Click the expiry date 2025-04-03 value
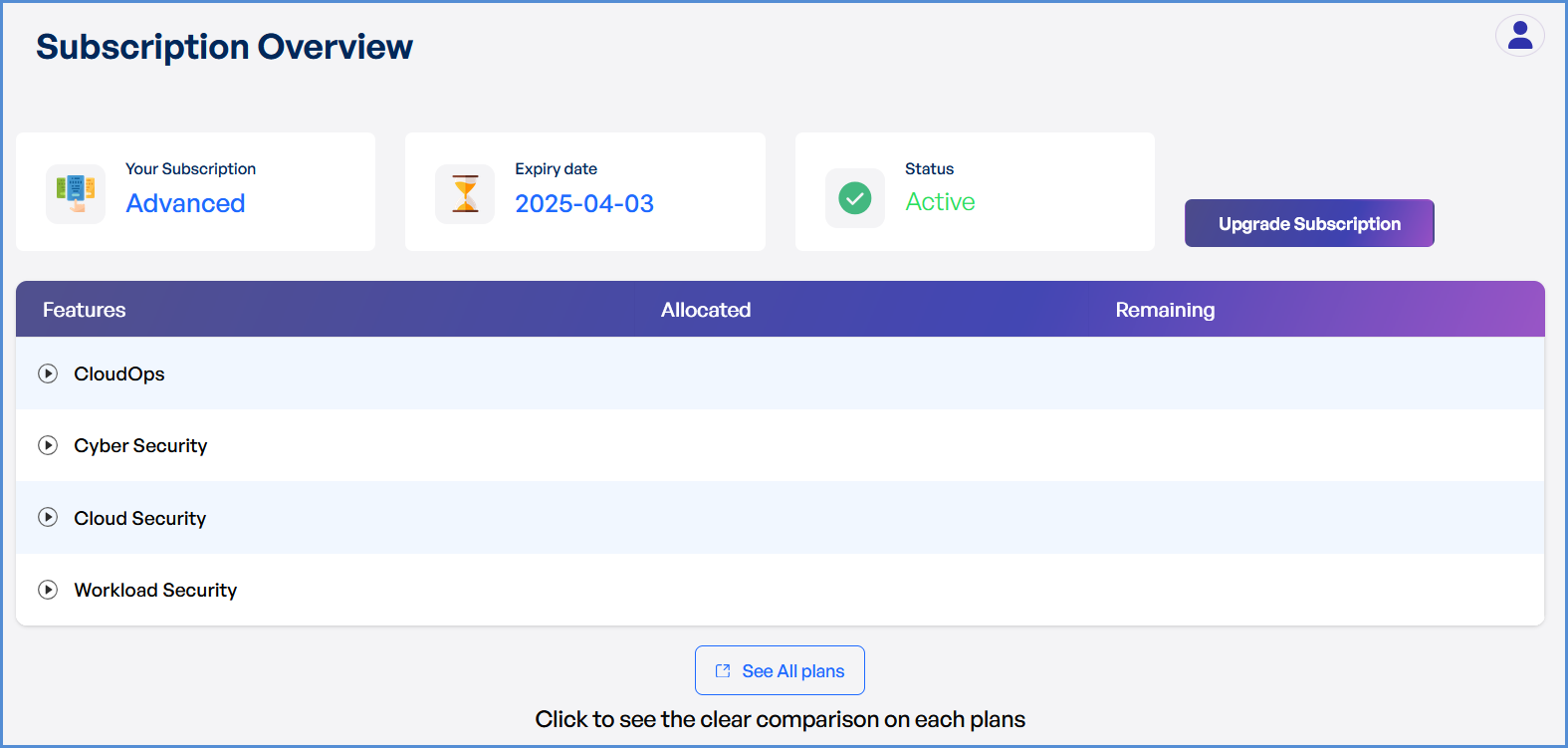The height and width of the screenshot is (748, 1568). pyautogui.click(x=583, y=203)
